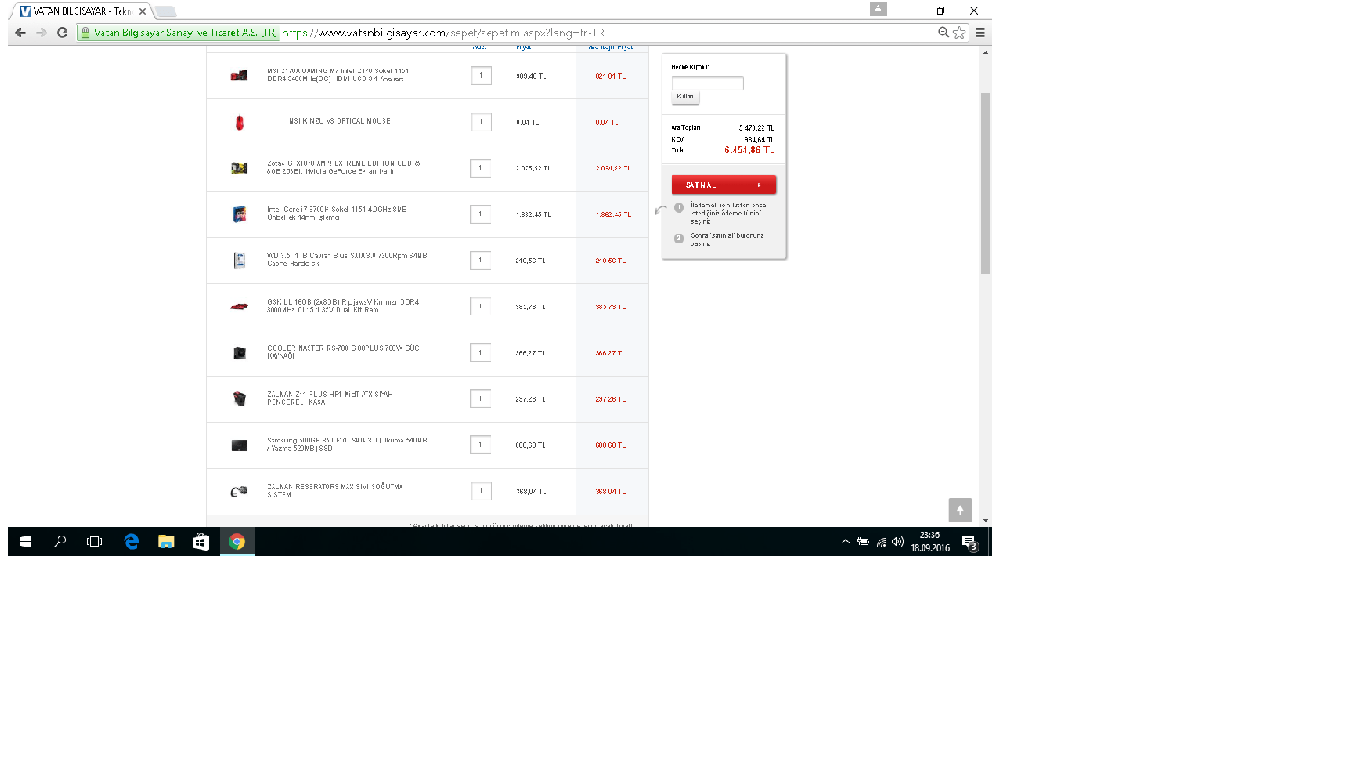Screen dimensions: 1366x768
Task: Click the 6.454,86 TL grand total
Action: 749,149
